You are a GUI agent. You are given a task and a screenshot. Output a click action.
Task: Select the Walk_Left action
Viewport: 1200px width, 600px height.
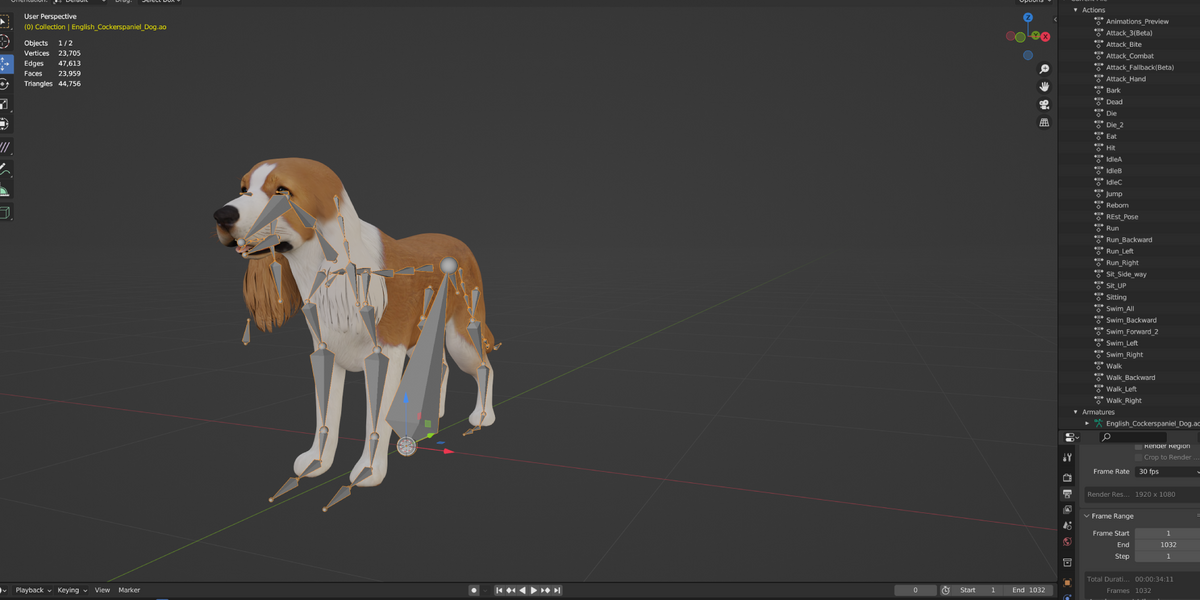pos(1121,389)
